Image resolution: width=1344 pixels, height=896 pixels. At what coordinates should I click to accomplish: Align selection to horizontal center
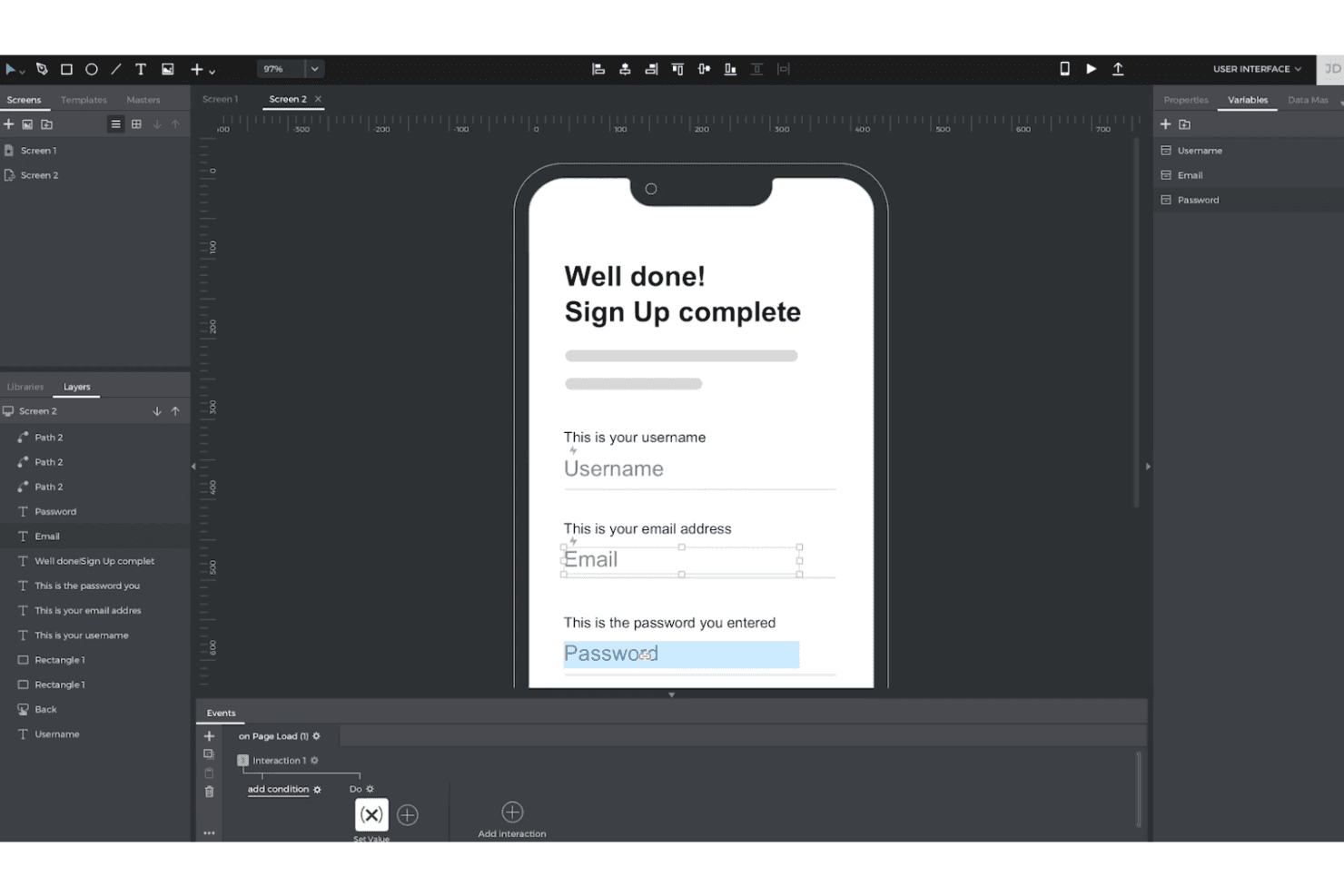625,69
